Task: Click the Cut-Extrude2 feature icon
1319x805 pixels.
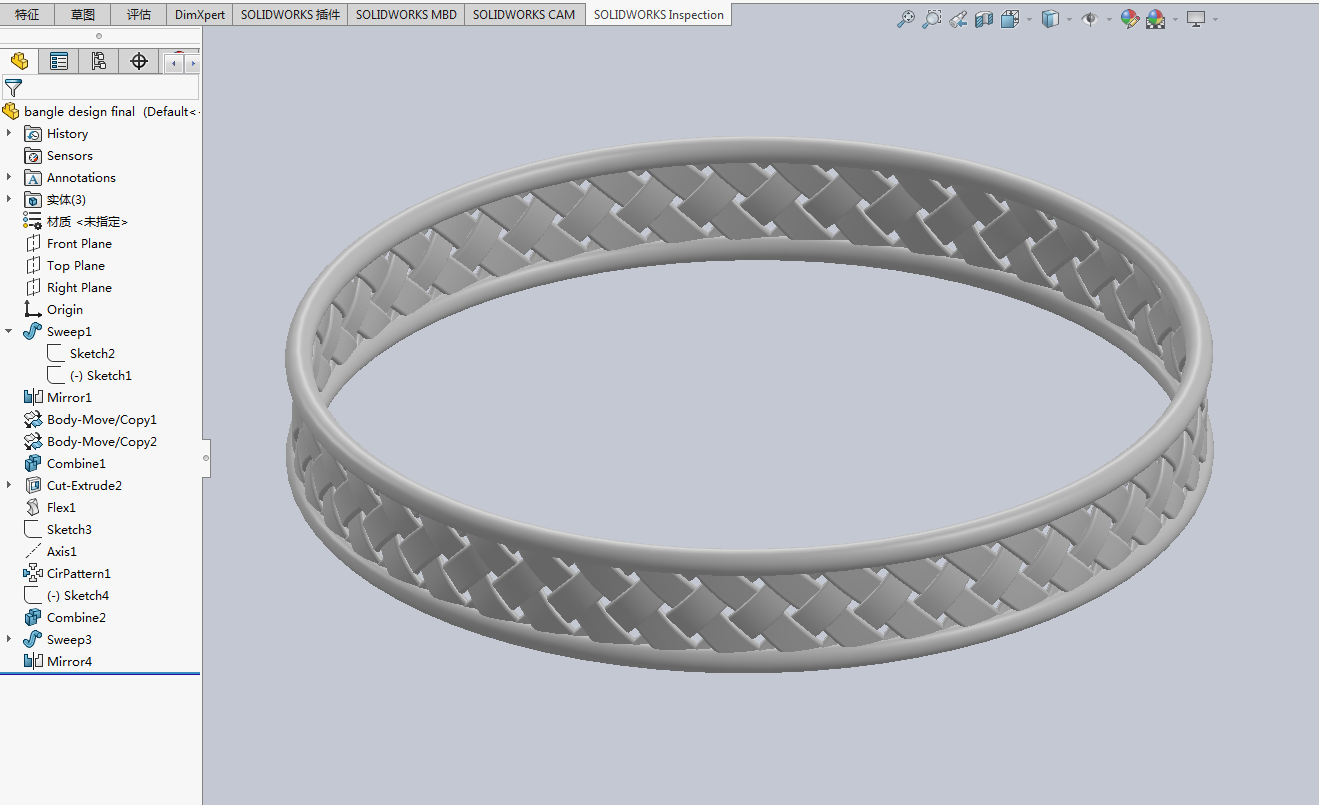Action: pyautogui.click(x=32, y=485)
